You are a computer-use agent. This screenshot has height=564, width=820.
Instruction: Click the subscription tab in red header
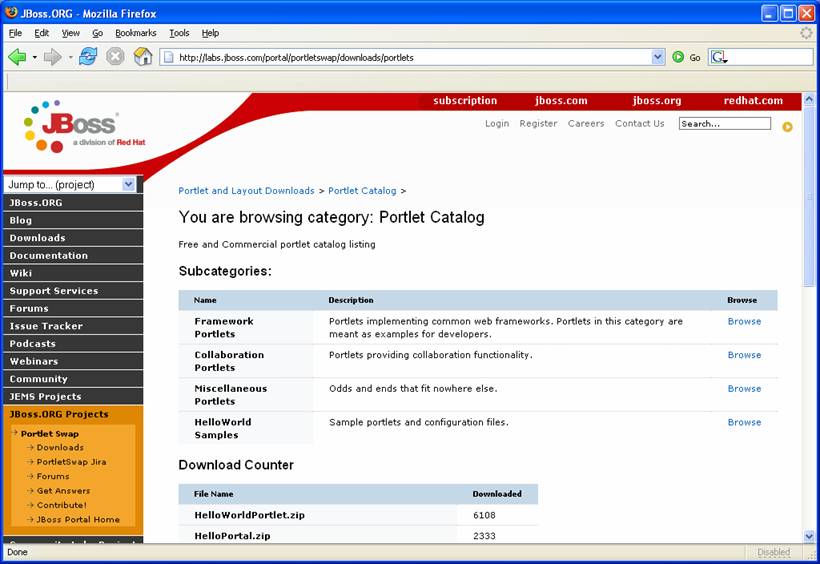pos(465,100)
